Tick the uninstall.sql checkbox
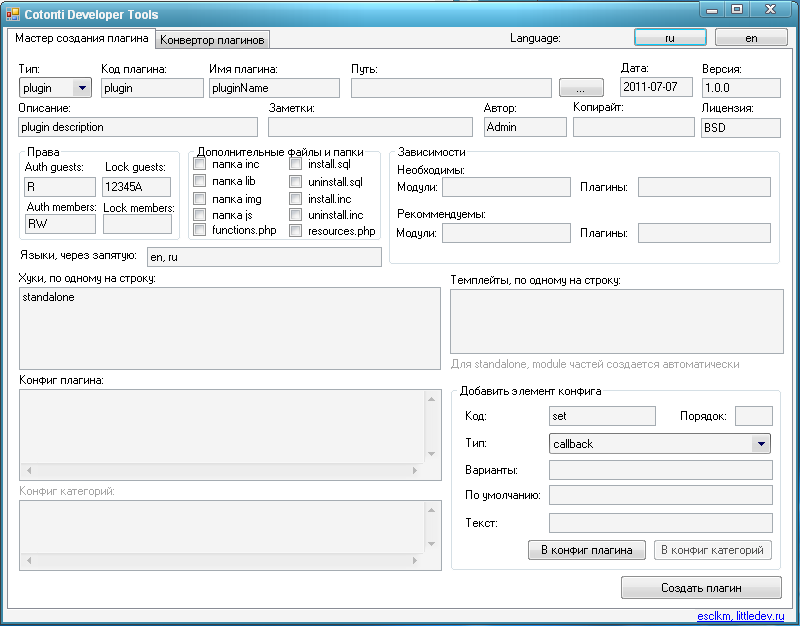 (x=295, y=181)
